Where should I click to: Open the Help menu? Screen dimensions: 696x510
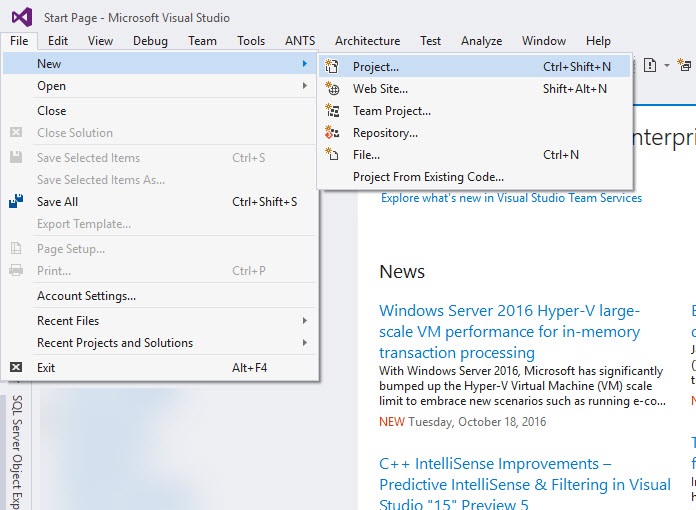598,41
